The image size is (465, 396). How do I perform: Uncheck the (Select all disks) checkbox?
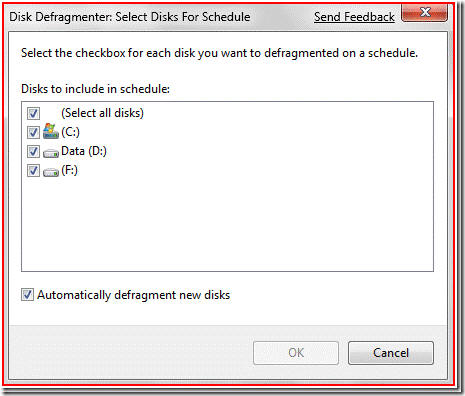coord(33,113)
